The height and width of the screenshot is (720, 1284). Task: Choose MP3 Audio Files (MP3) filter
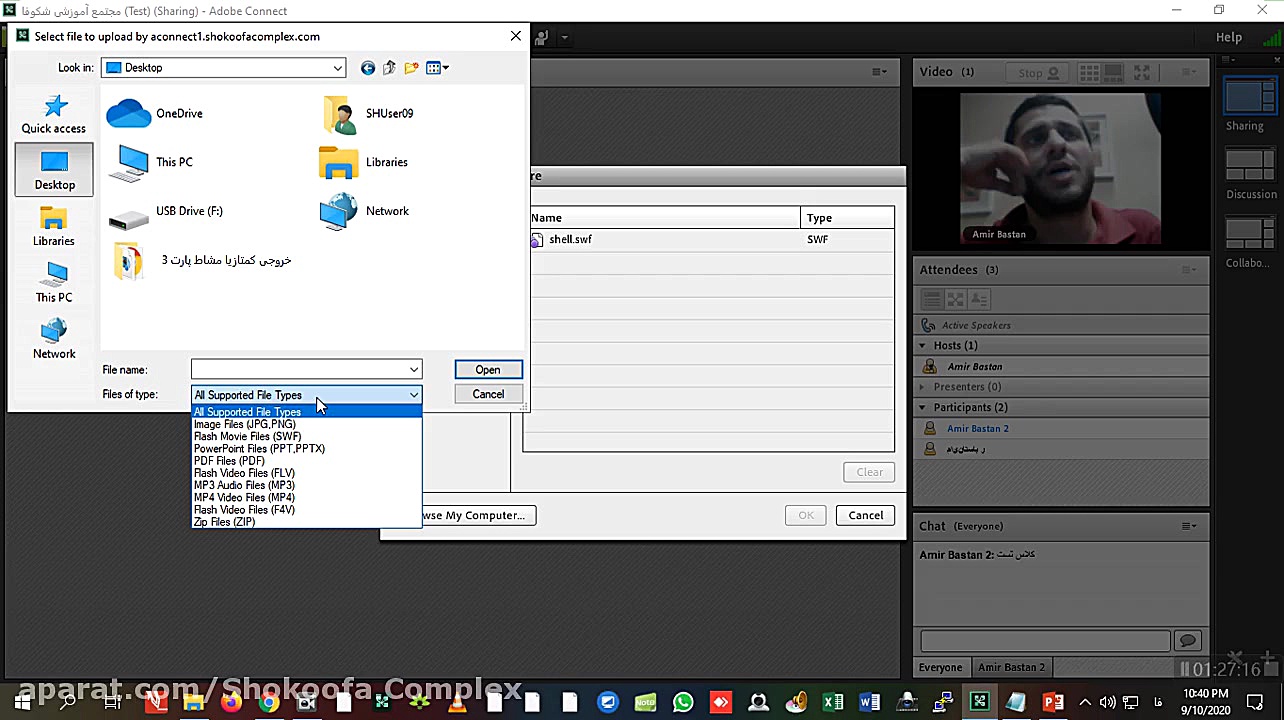pyautogui.click(x=306, y=485)
